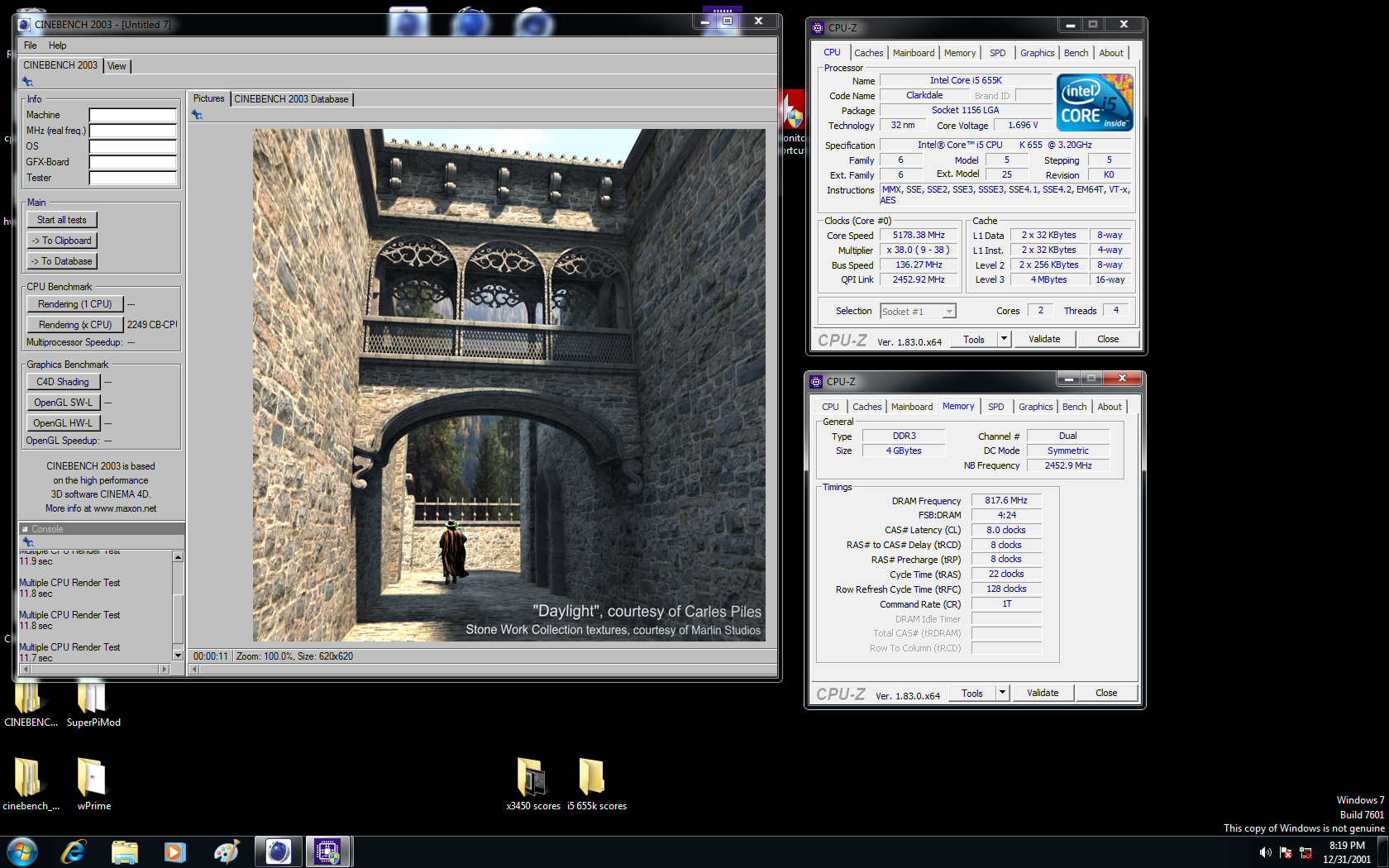Click the MHz (real freq.) input field
The width and height of the screenshot is (1389, 868).
(x=133, y=131)
